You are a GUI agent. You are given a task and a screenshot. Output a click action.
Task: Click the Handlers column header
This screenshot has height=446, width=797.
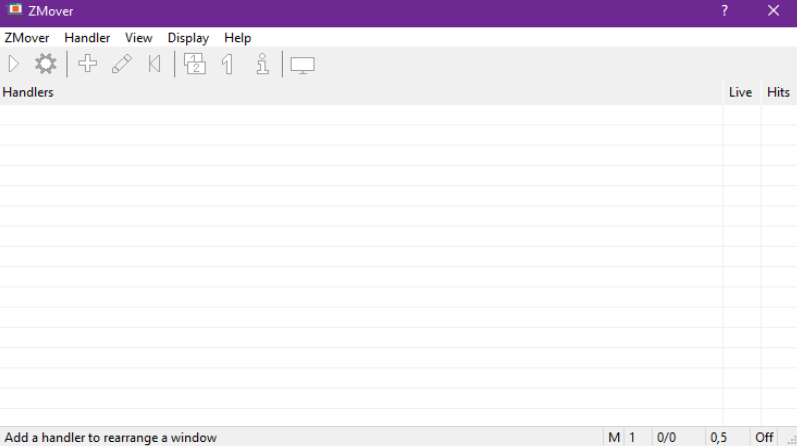361,92
